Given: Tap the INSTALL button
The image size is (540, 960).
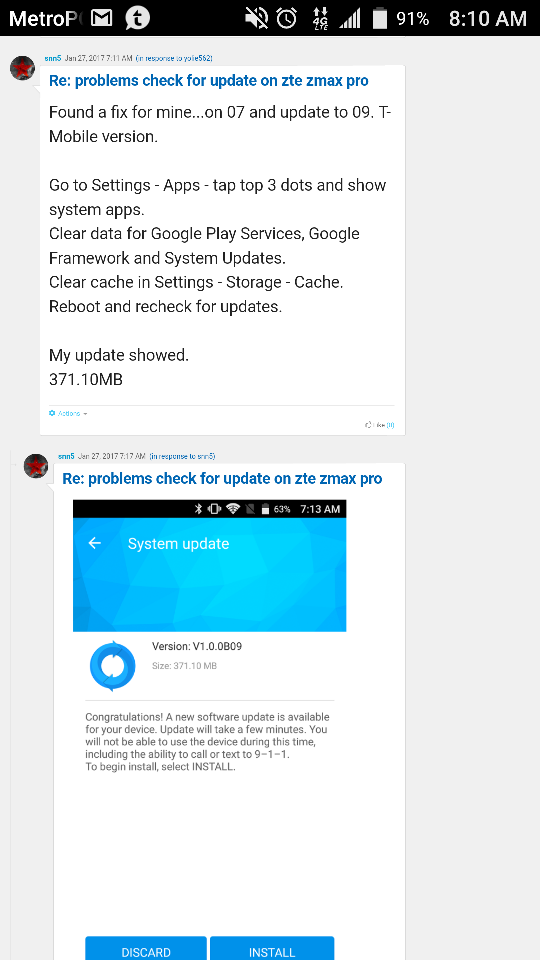Looking at the screenshot, I should 272,948.
